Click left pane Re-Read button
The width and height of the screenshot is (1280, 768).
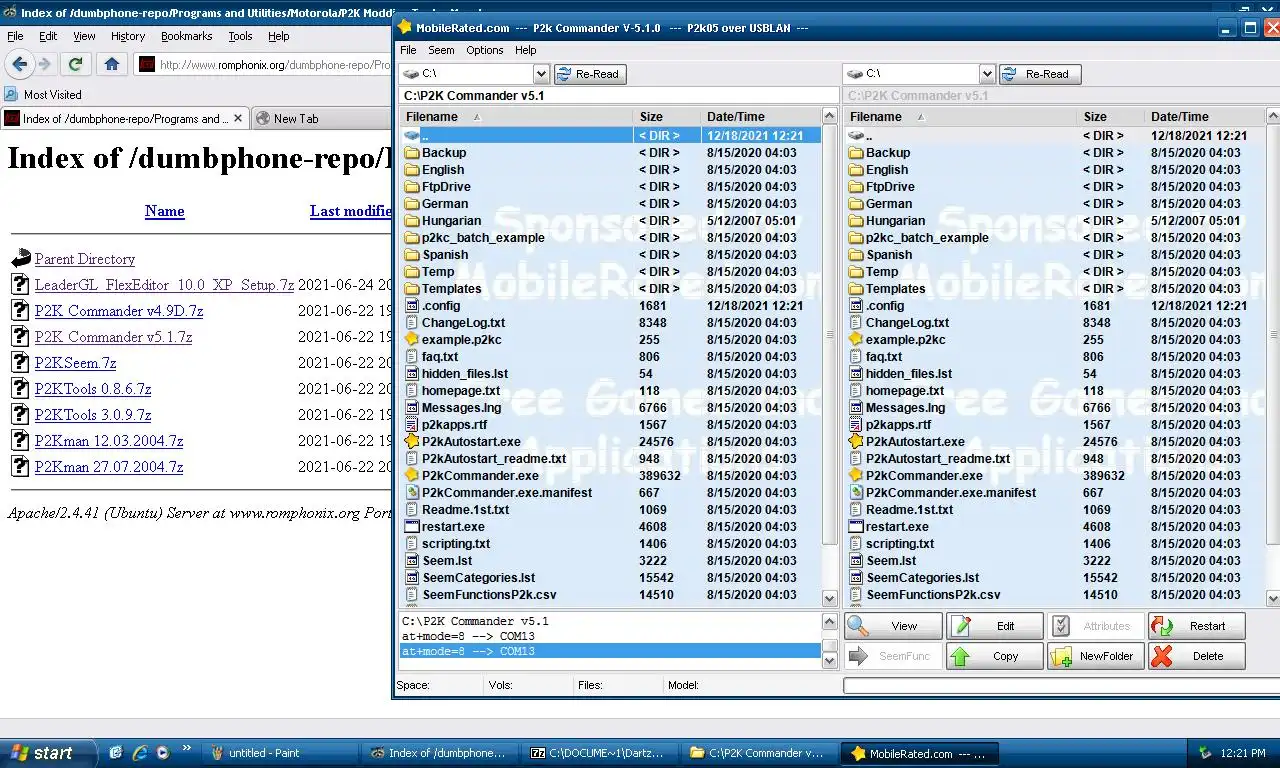click(x=591, y=74)
